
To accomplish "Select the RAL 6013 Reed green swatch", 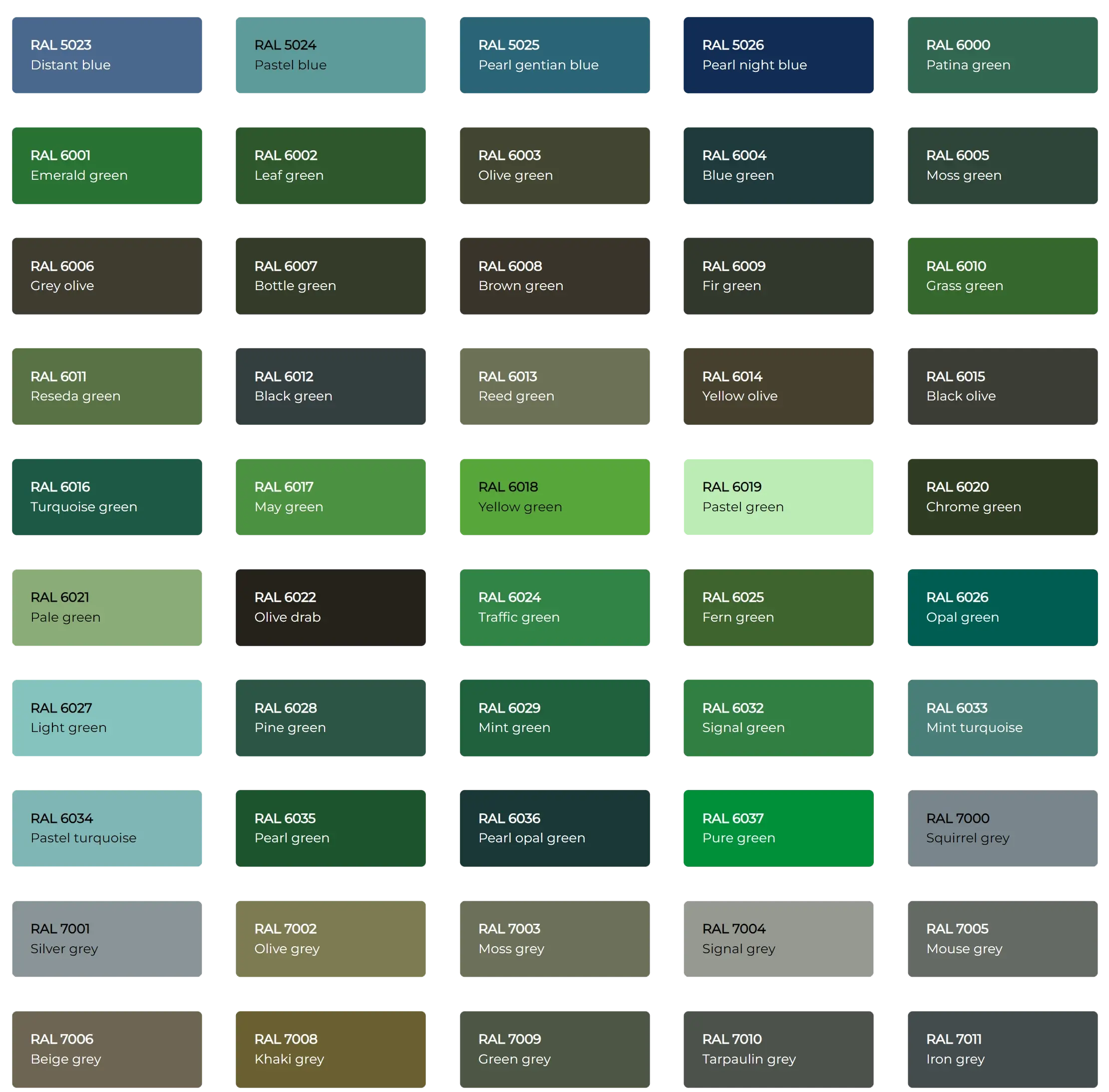I will pos(554,386).
